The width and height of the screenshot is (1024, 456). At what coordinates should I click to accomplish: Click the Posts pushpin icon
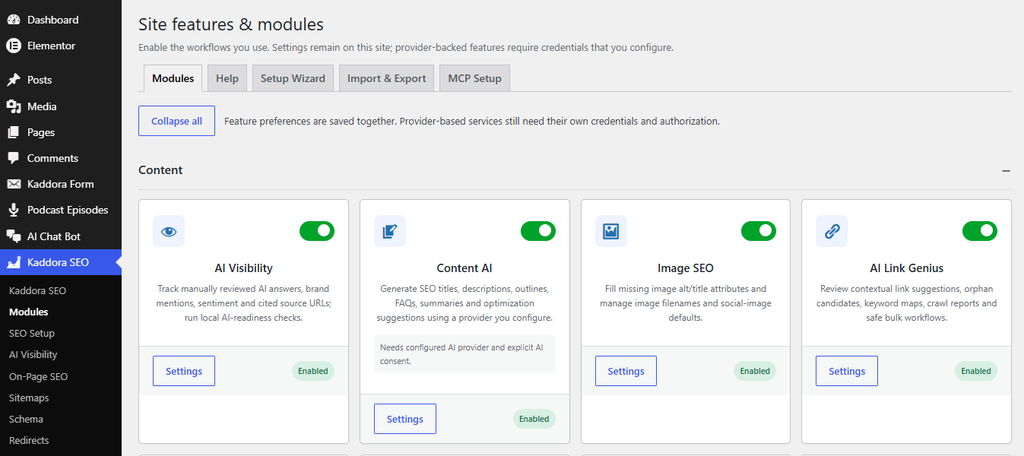[x=13, y=80]
